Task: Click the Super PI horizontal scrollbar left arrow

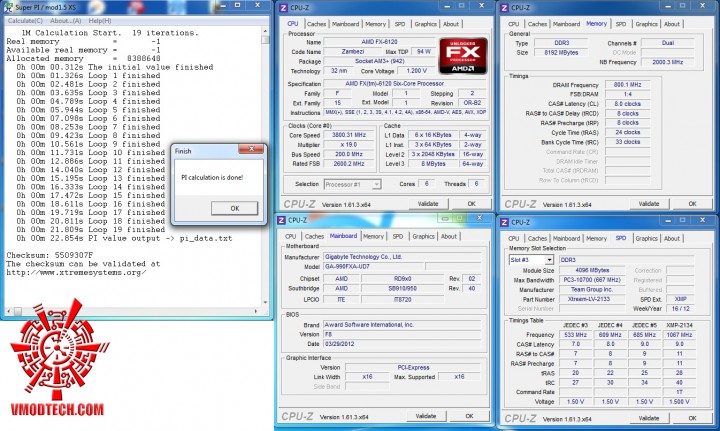Action: coord(8,311)
